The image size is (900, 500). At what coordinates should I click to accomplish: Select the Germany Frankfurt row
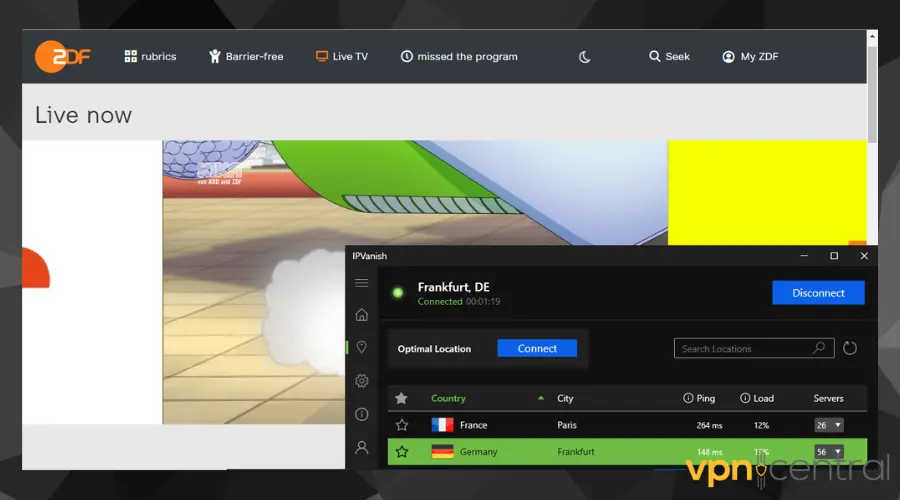pyautogui.click(x=627, y=452)
